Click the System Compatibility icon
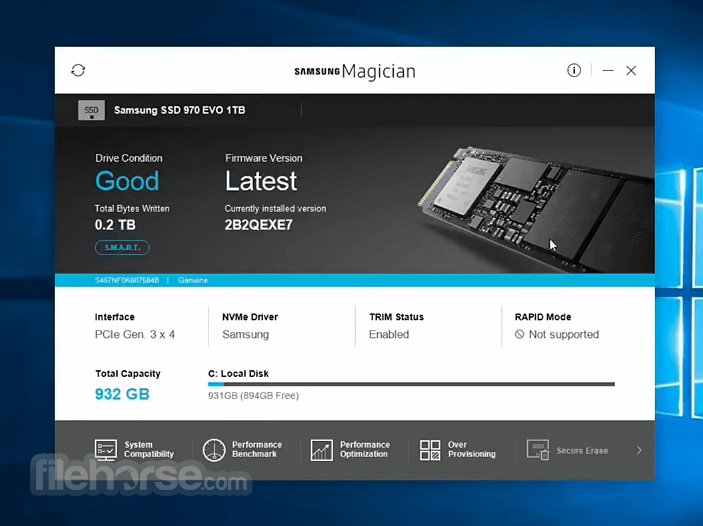Screen dimensions: 703x526 coord(106,450)
